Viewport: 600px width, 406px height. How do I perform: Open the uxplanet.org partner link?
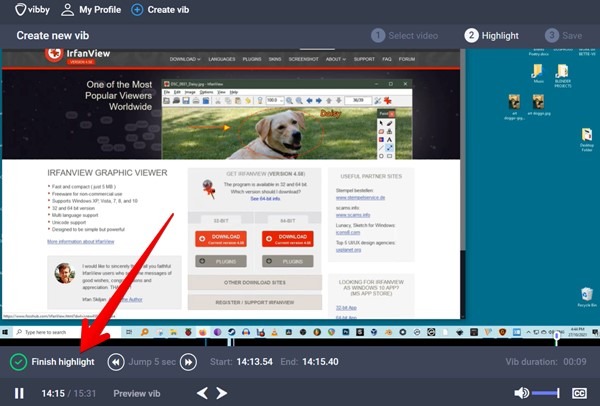[348, 249]
